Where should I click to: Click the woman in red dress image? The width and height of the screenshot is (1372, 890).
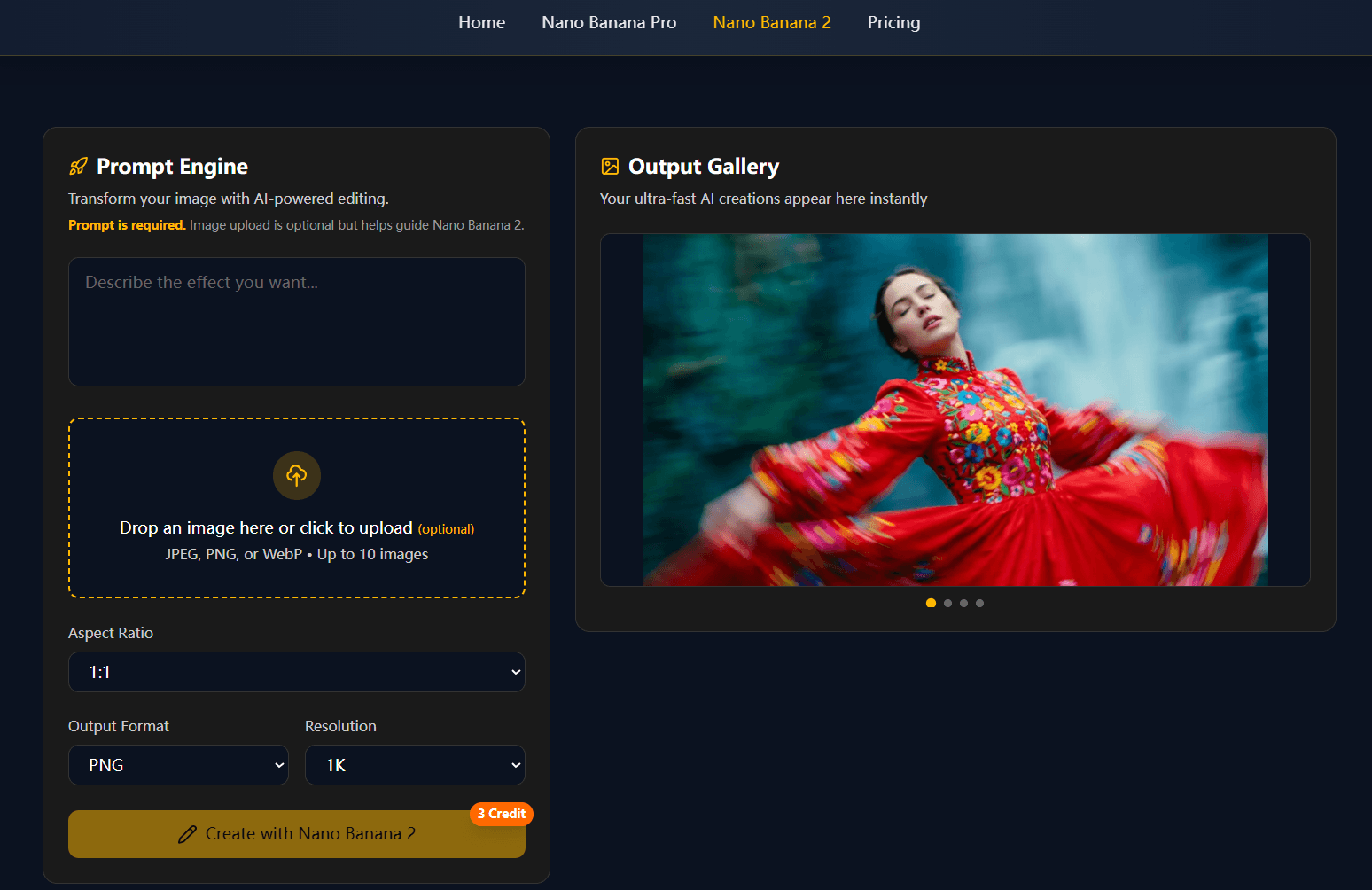coord(955,410)
